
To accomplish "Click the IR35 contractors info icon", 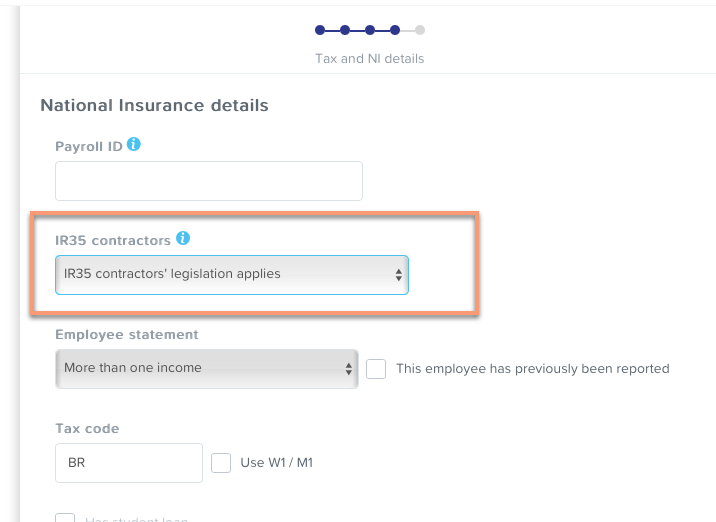I will click(x=182, y=239).
